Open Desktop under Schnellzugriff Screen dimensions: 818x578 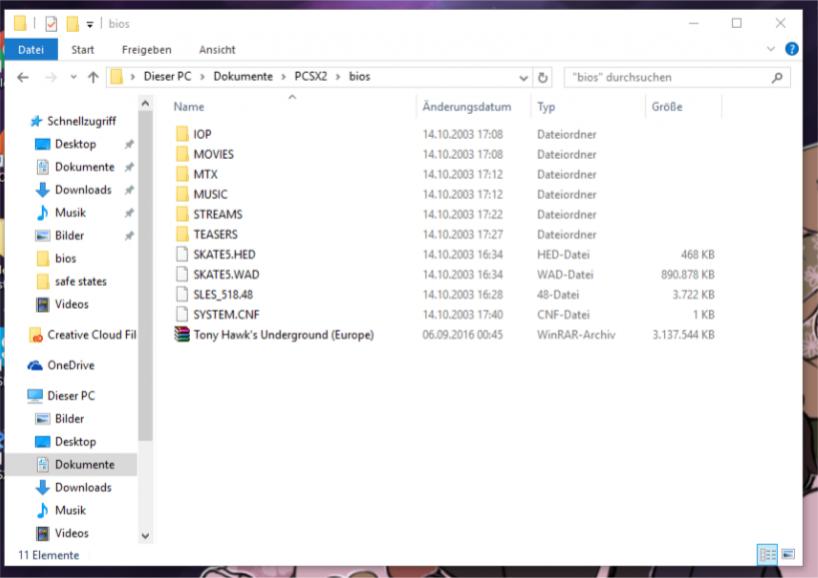tap(76, 144)
